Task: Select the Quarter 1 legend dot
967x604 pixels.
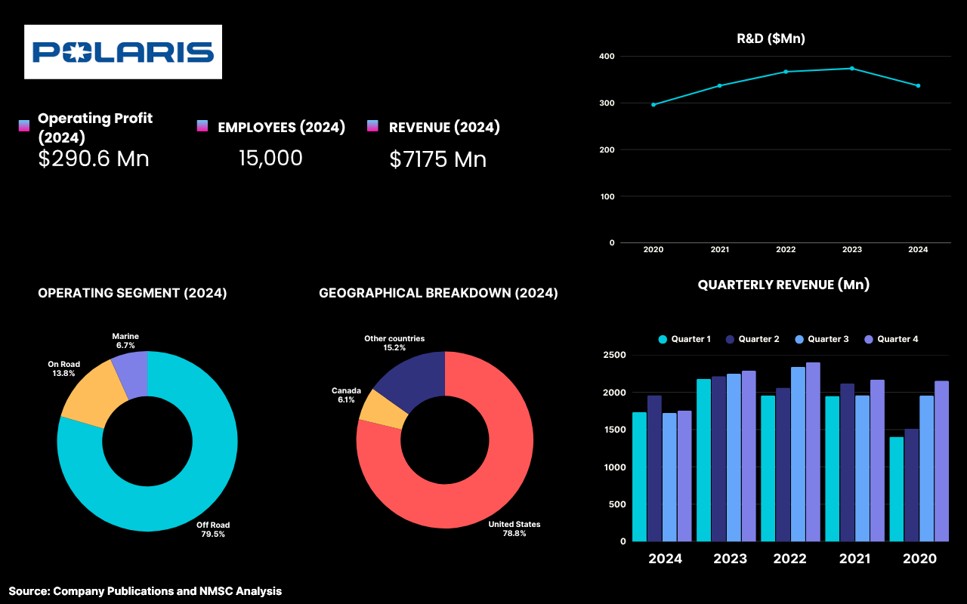Action: point(663,340)
